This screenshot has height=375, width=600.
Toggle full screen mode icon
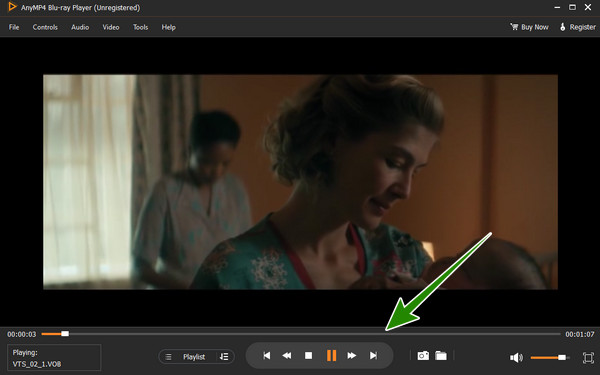point(588,358)
